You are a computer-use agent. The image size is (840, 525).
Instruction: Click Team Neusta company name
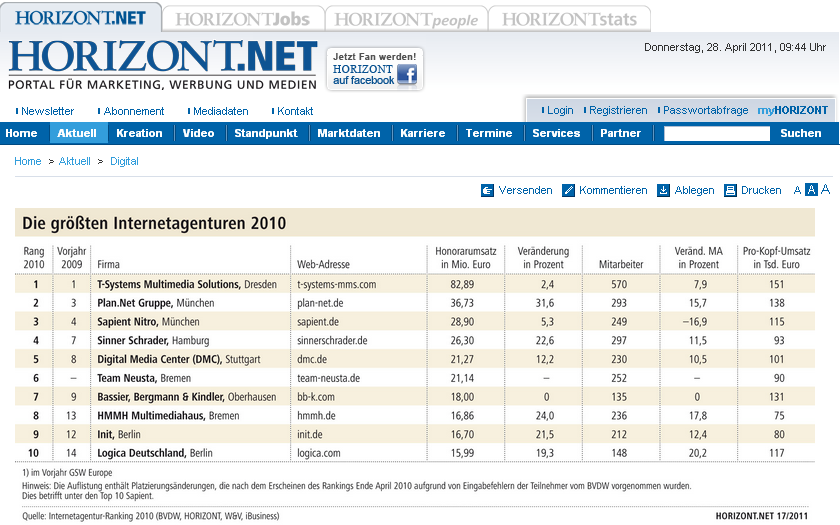pos(127,378)
